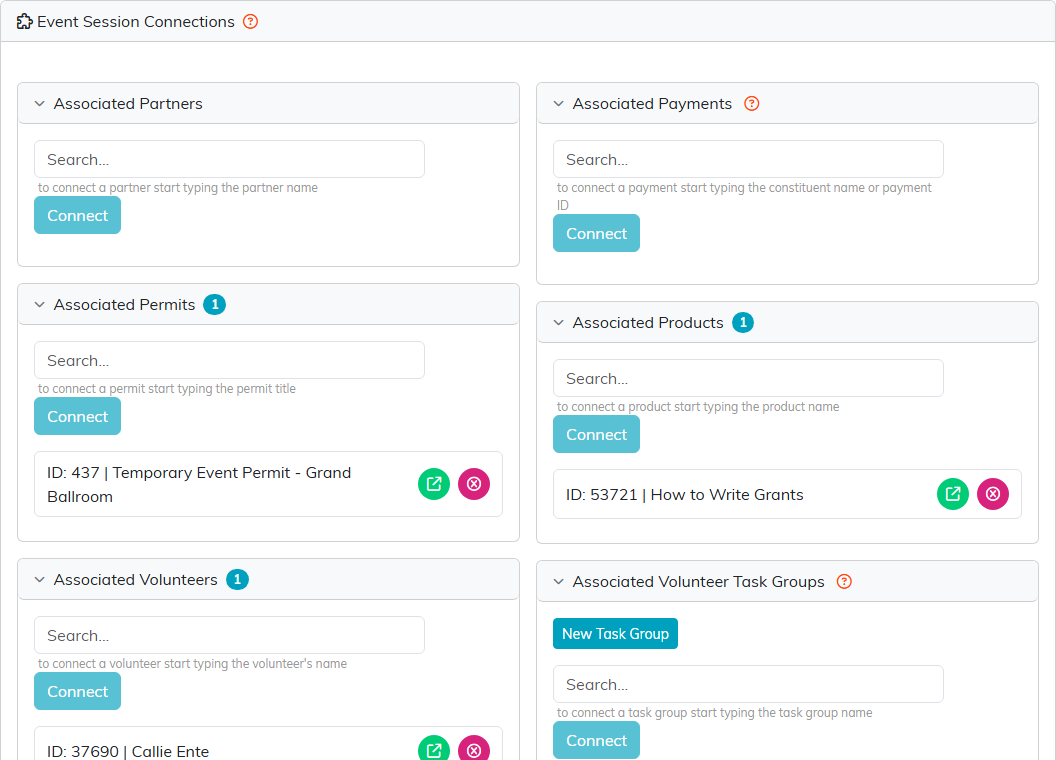The width and height of the screenshot is (1056, 760).
Task: Click the task group name hint text
Action: 715,713
